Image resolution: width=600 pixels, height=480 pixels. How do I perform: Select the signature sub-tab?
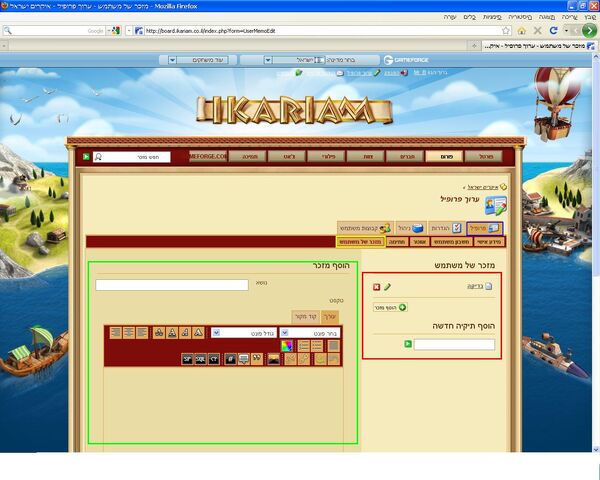397,242
